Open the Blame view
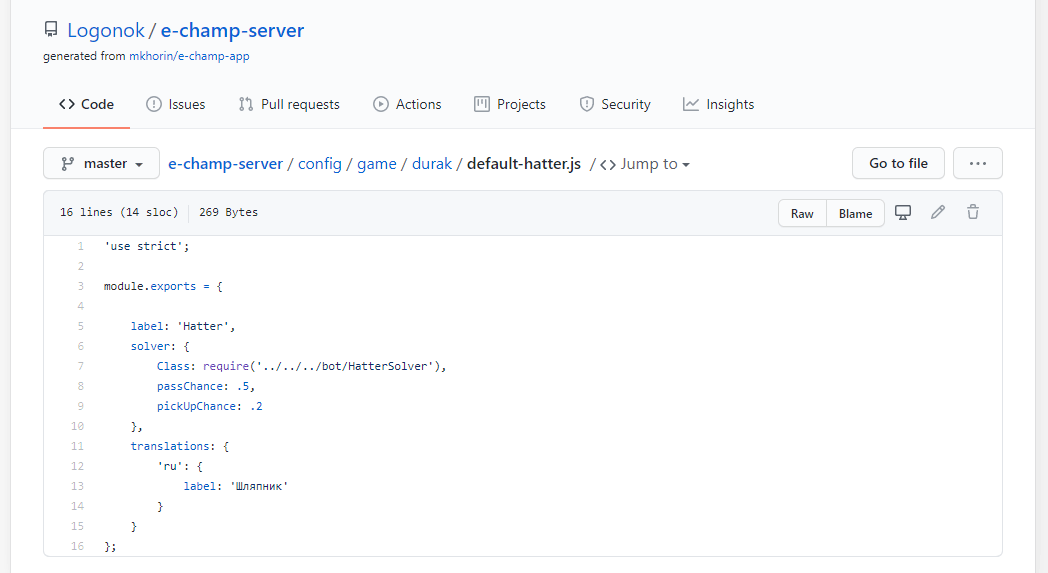This screenshot has width=1048, height=573. 856,213
